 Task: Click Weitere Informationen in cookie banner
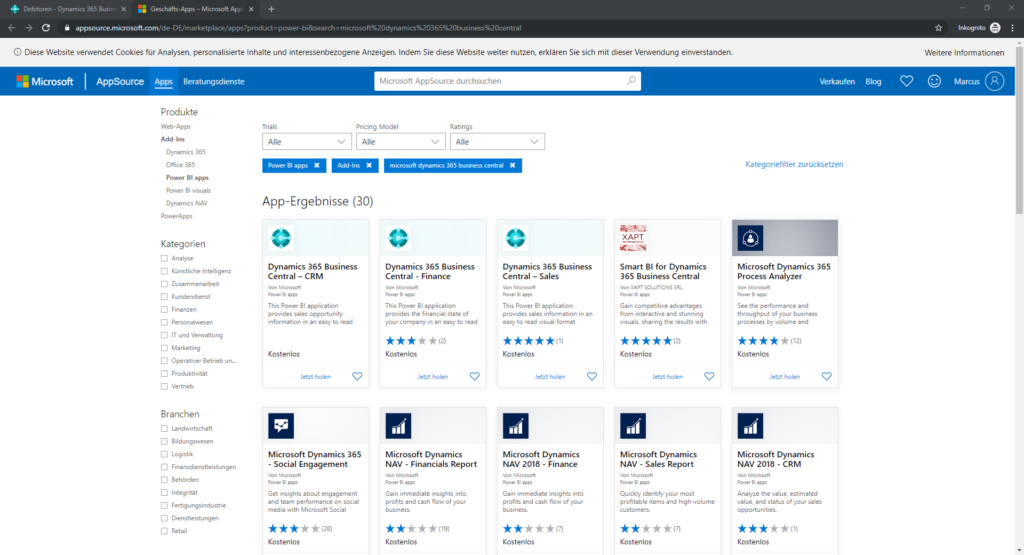coord(963,52)
